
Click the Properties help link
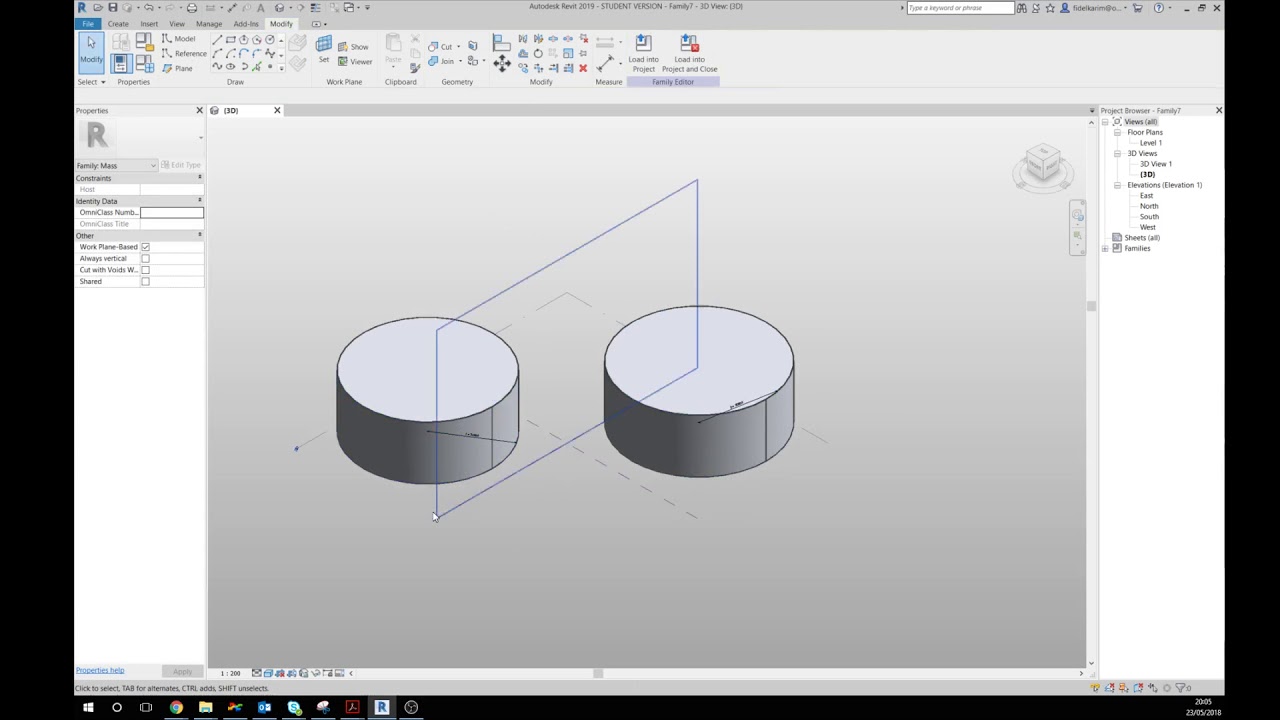100,671
